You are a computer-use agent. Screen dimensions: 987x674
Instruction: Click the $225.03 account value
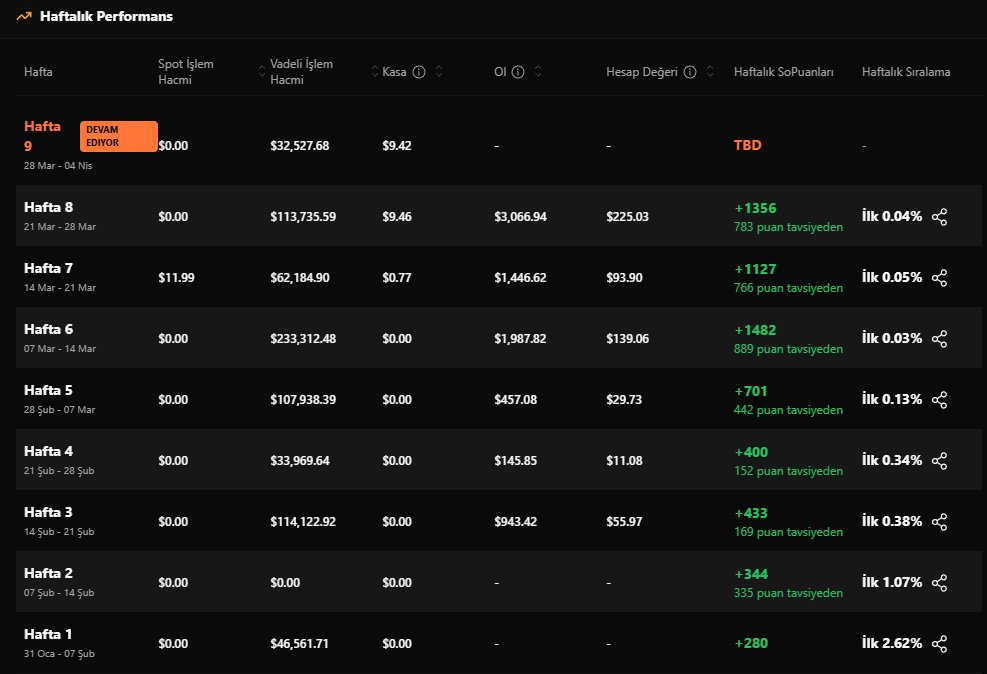(628, 217)
